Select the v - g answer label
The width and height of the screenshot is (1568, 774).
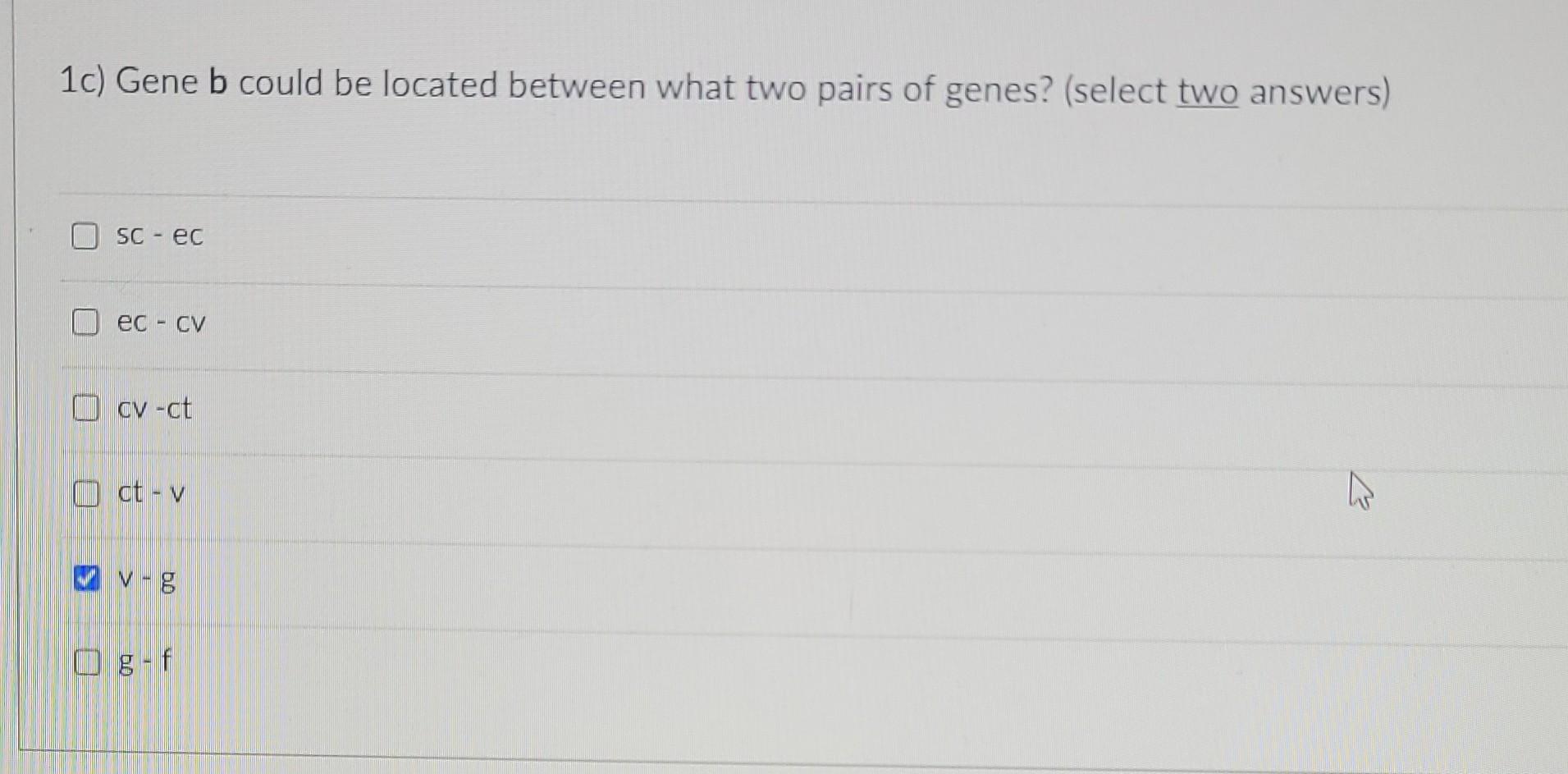pyautogui.click(x=146, y=581)
